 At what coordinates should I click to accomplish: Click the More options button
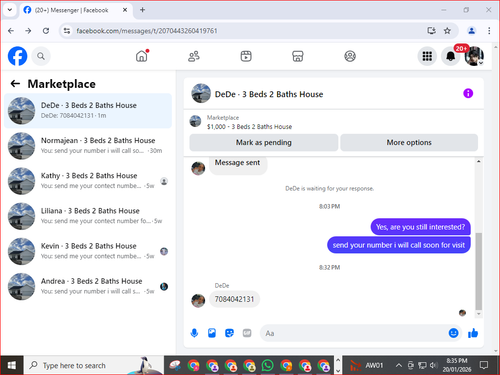(409, 143)
